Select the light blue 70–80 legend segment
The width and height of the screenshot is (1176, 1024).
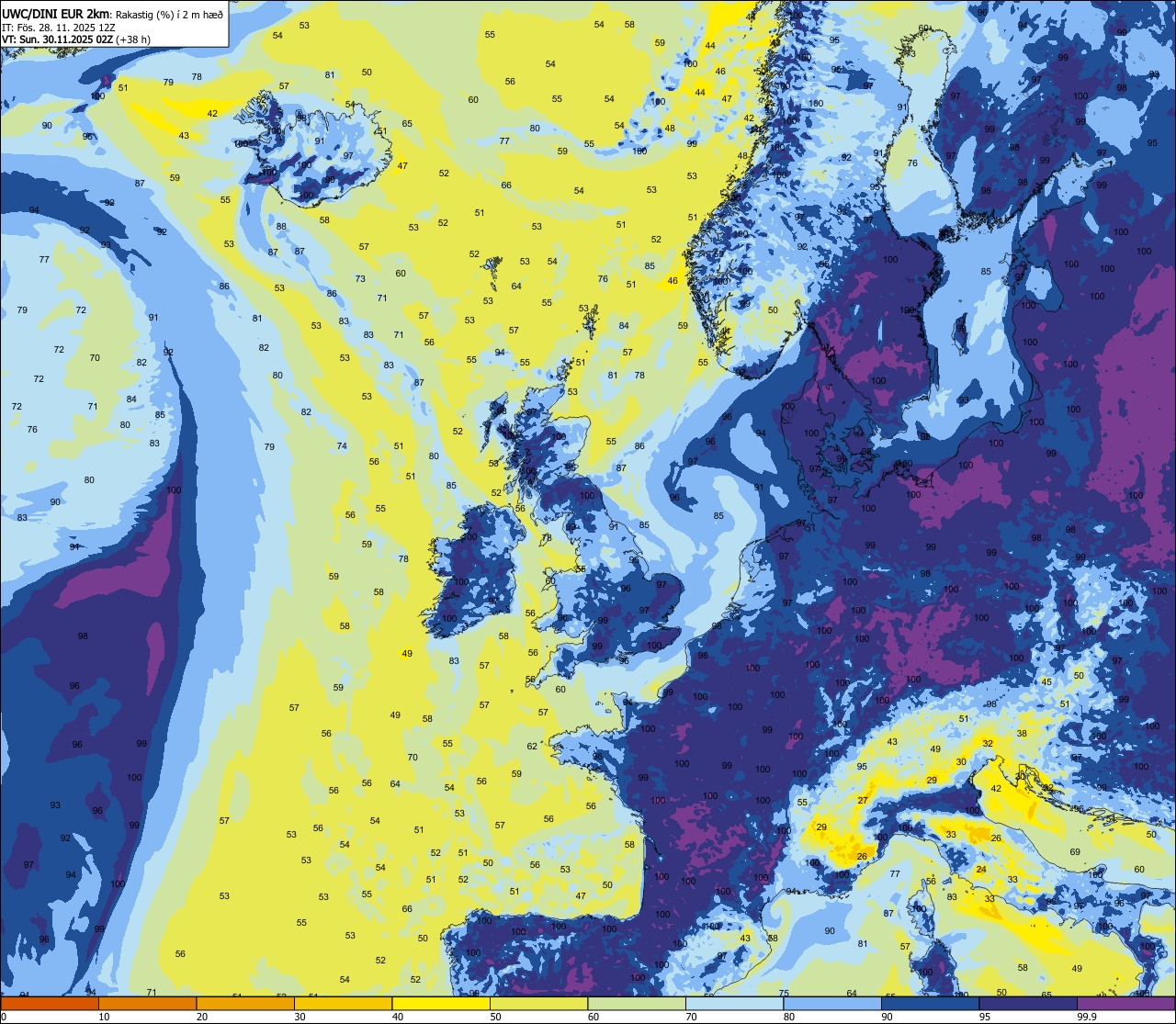[735, 1003]
